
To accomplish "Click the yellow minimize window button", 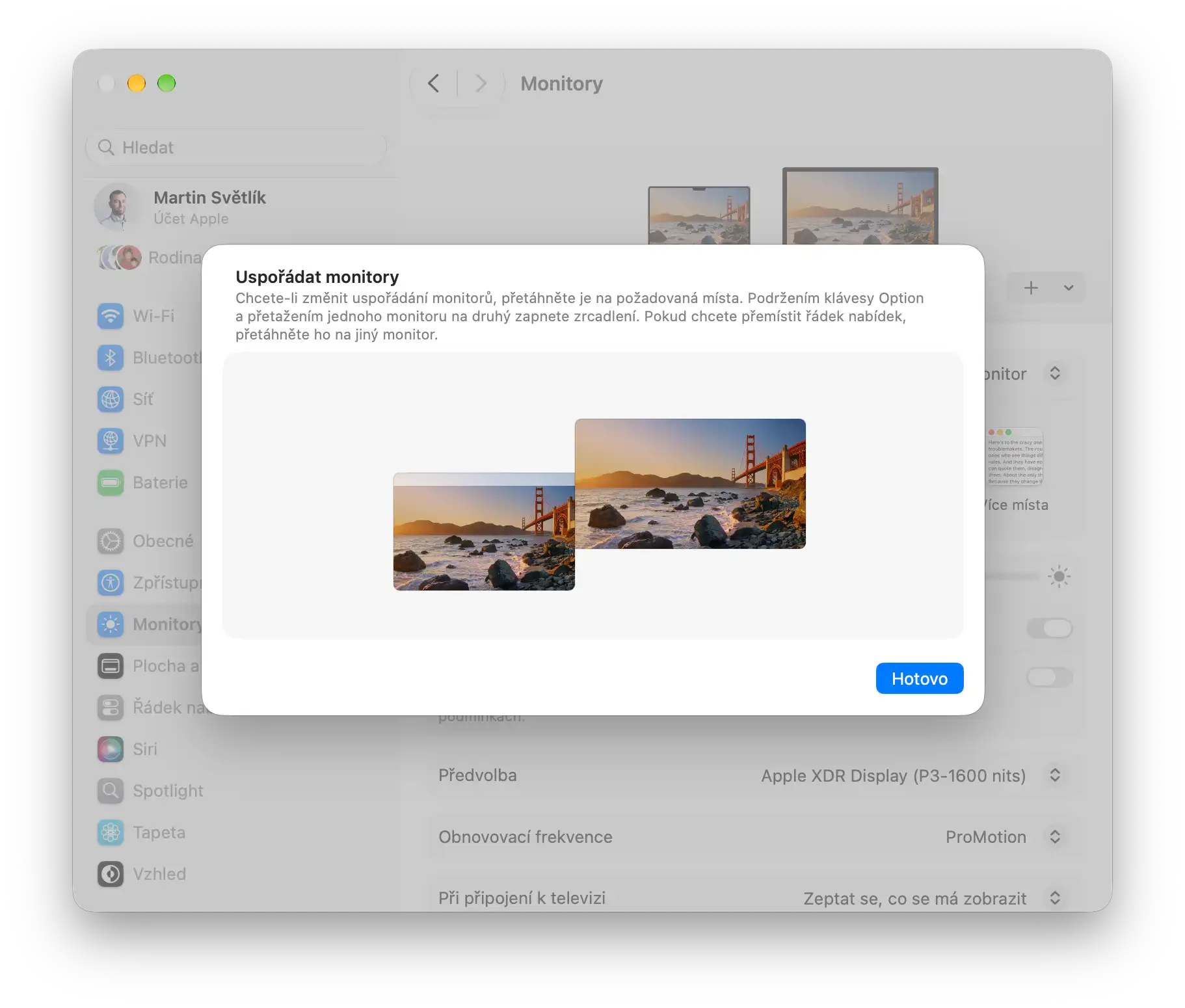I will [x=137, y=83].
